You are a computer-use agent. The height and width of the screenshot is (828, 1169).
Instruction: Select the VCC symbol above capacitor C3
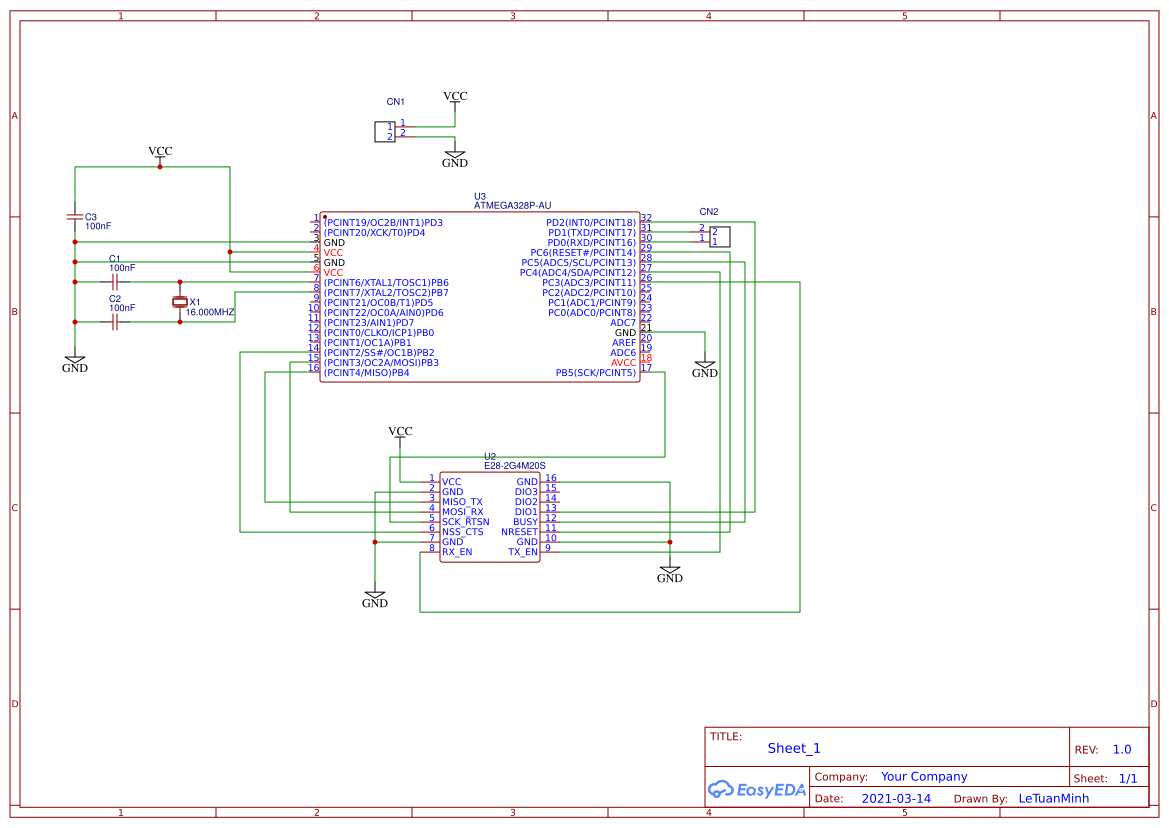click(x=160, y=152)
